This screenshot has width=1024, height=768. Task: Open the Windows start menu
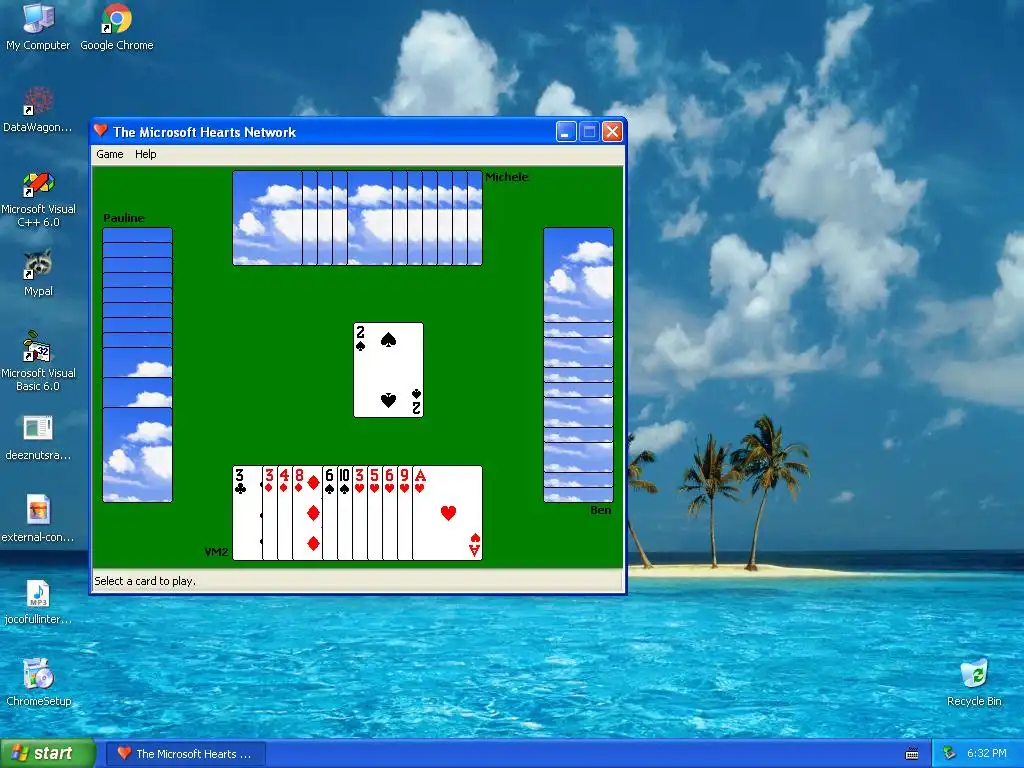[48, 754]
